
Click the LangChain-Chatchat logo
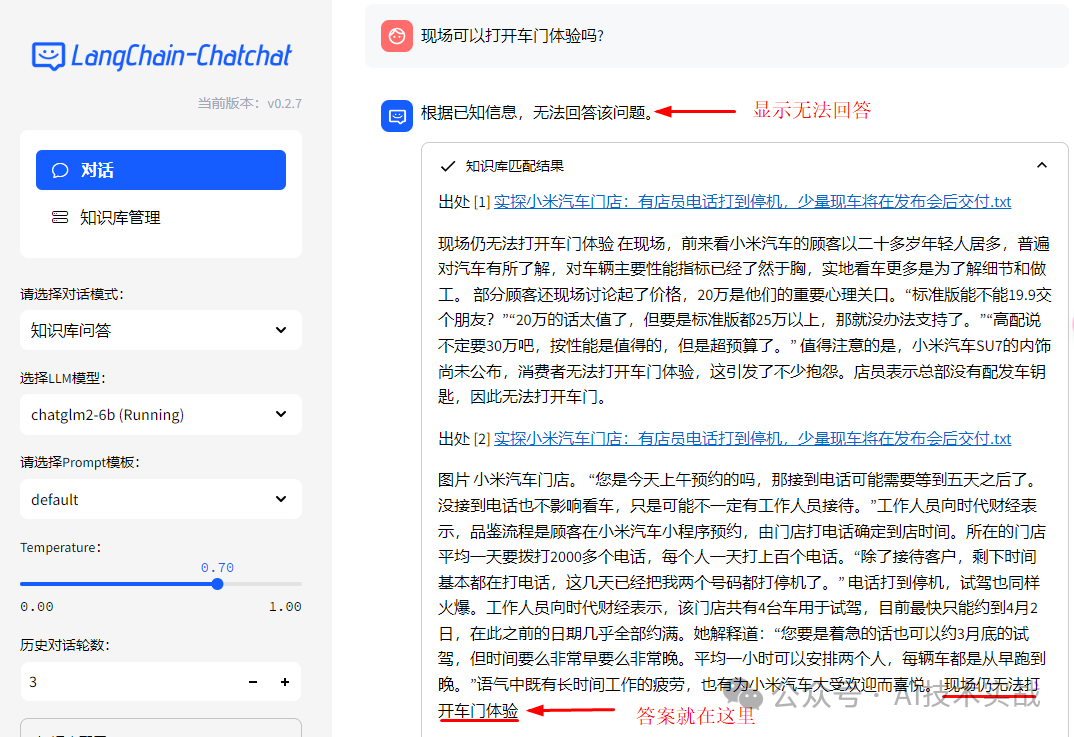point(162,56)
